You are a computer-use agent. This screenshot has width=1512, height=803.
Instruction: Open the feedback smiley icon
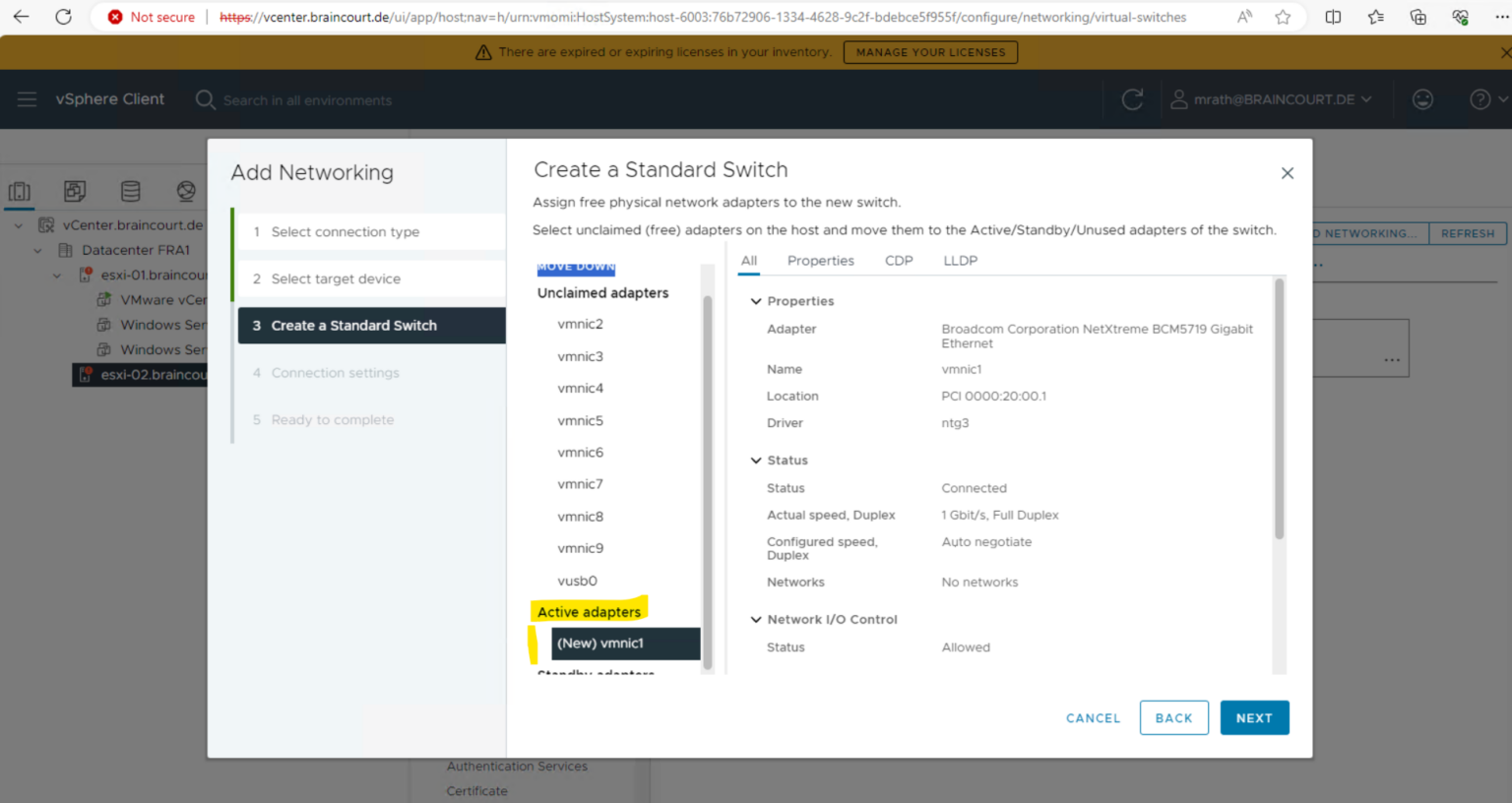coord(1422,99)
